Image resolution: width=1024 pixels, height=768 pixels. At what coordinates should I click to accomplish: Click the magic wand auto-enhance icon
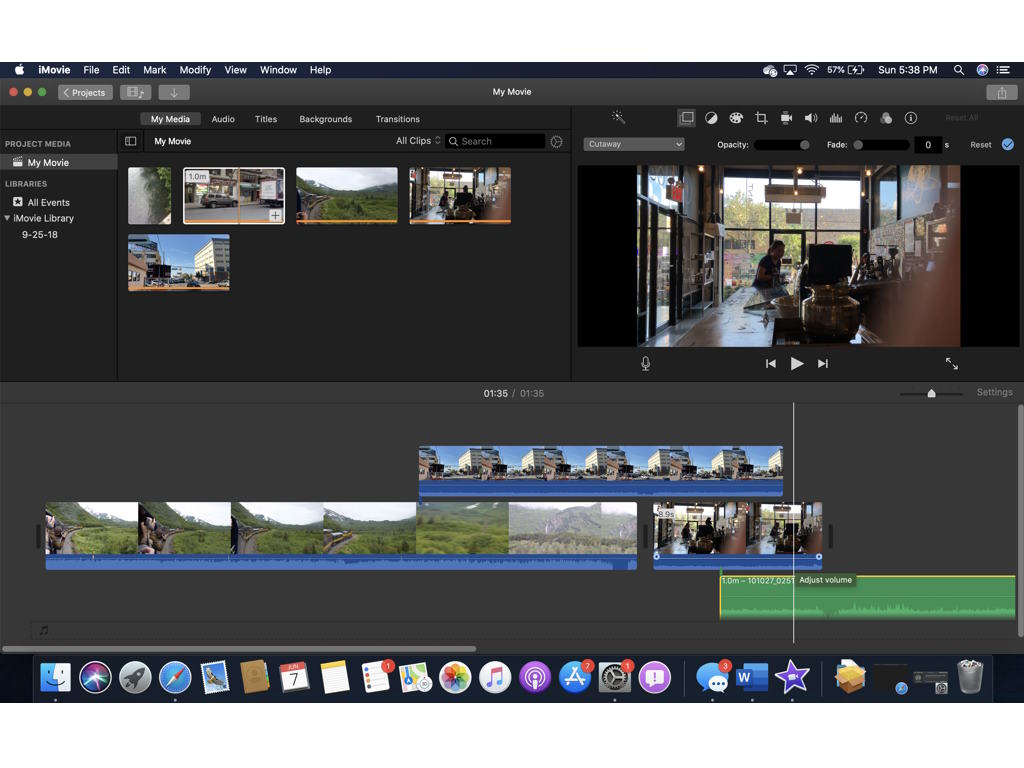[x=618, y=118]
